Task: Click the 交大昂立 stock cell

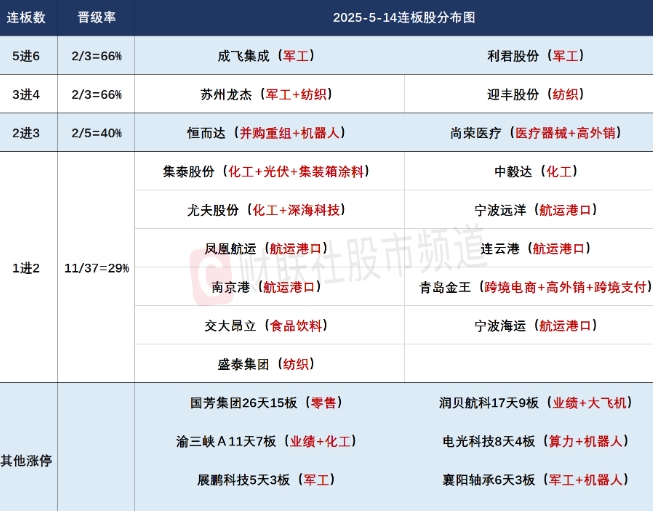Action: pos(267,326)
